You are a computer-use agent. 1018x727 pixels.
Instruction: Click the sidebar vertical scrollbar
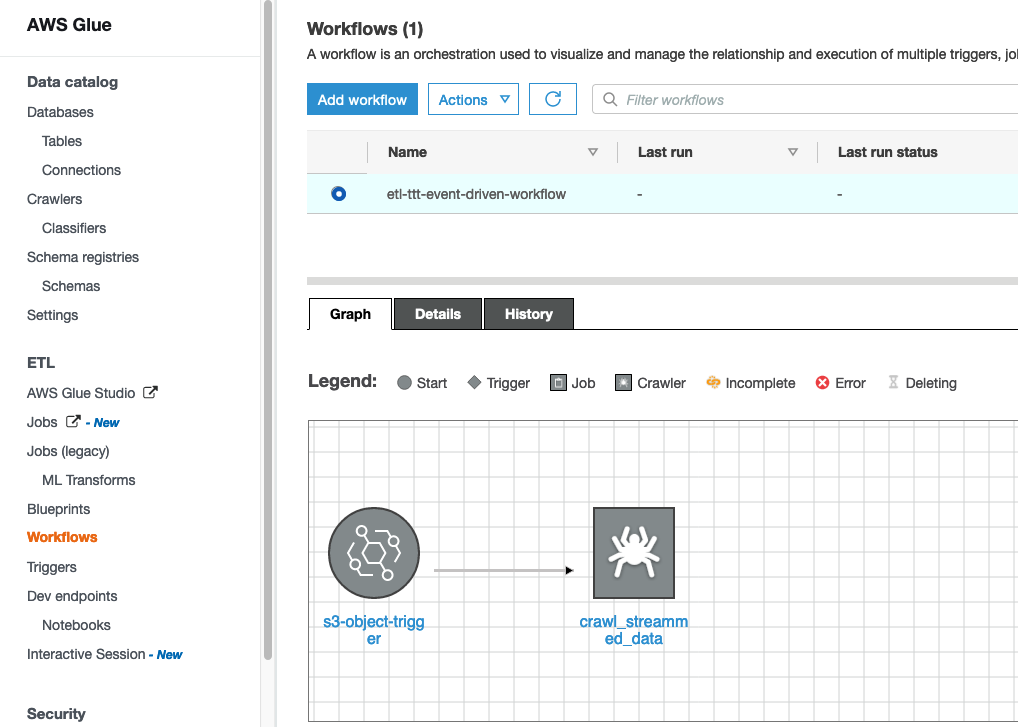tap(267, 331)
